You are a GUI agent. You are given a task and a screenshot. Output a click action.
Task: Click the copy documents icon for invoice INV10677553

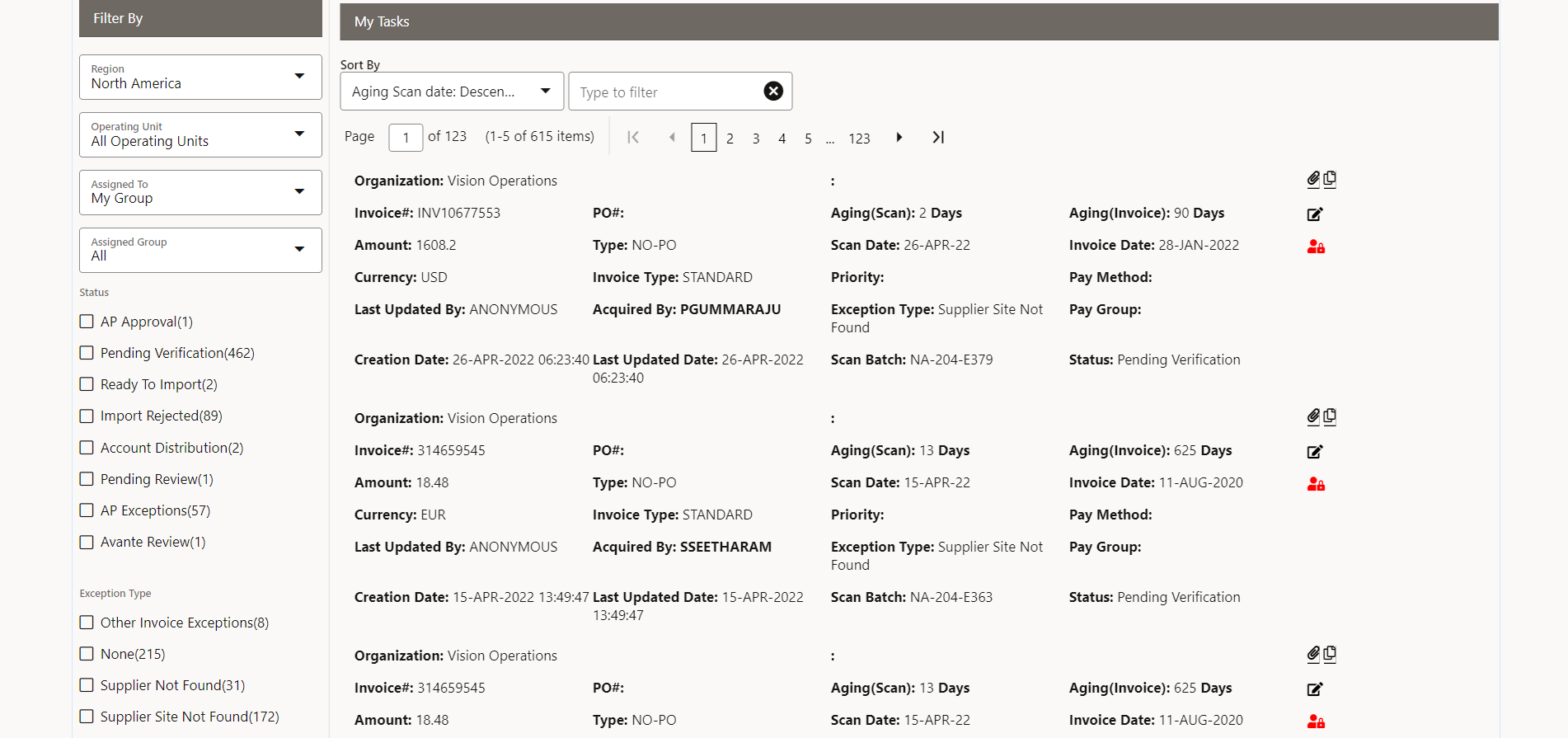tap(1330, 179)
